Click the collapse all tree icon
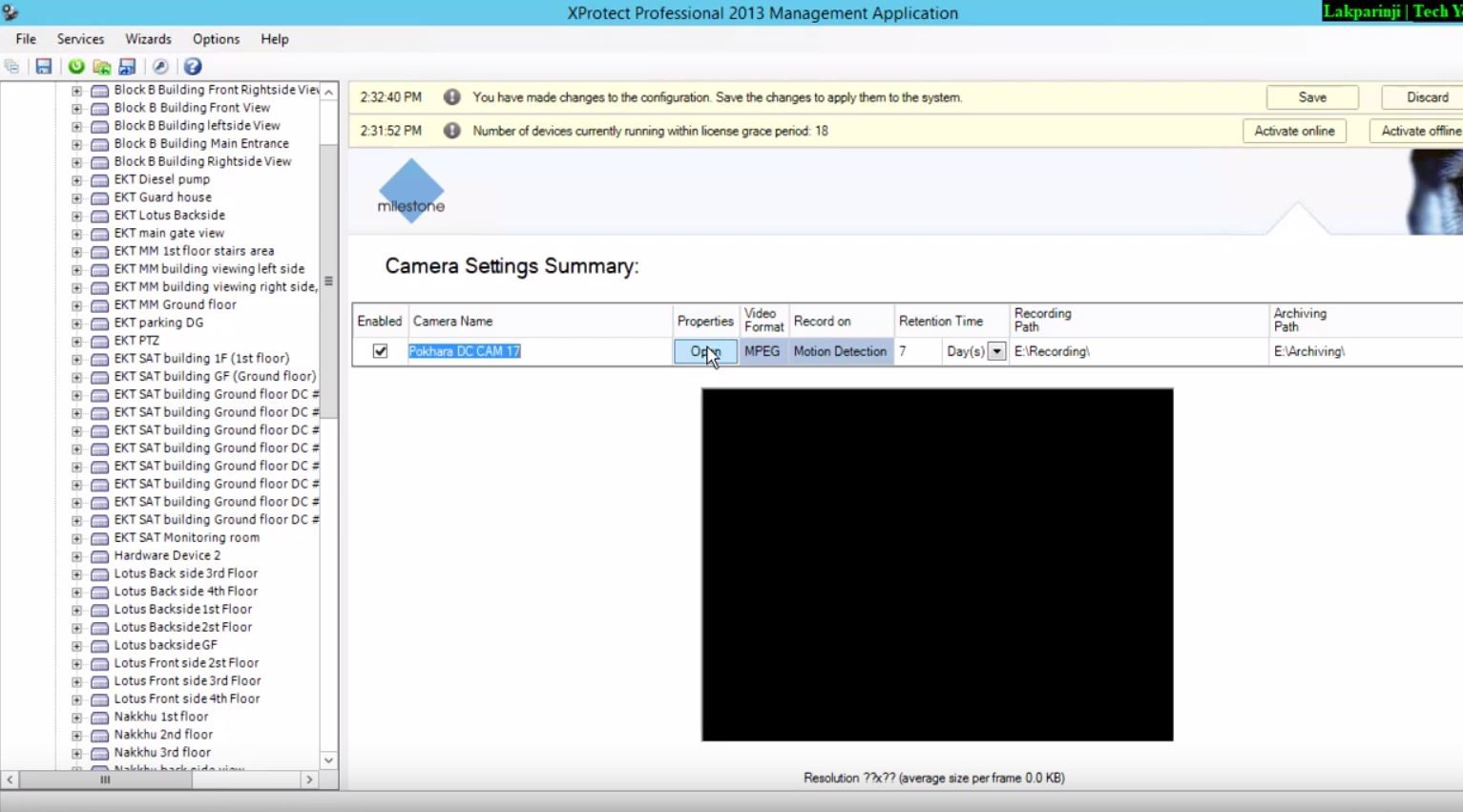This screenshot has width=1463, height=812. 11,66
